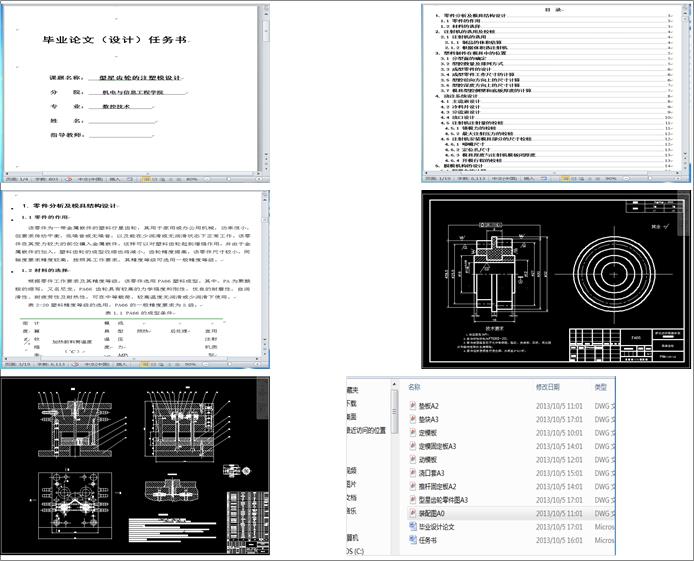Select the 任务书 Word document icon
Screen dimensions: 694x561
413,540
